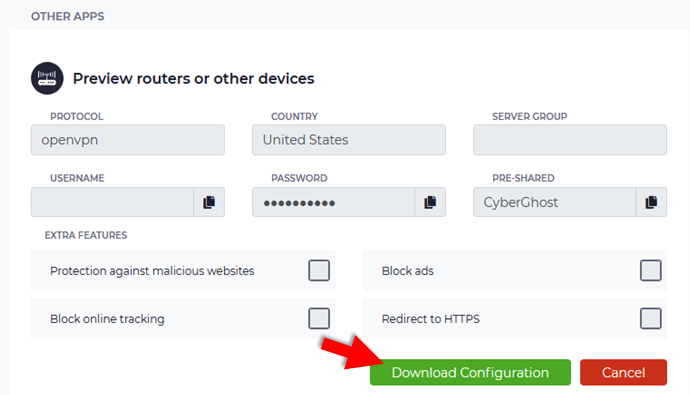Enable Block online tracking option

coord(319,318)
